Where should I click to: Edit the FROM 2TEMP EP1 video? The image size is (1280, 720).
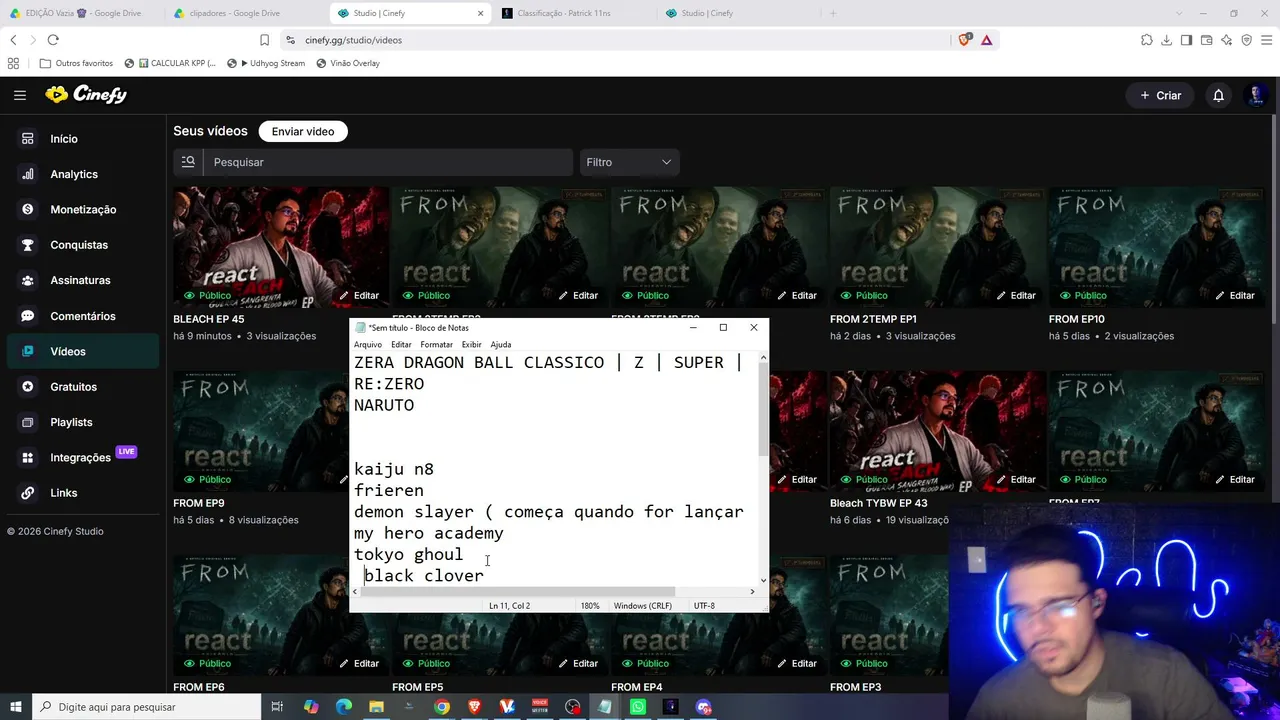[1015, 296]
